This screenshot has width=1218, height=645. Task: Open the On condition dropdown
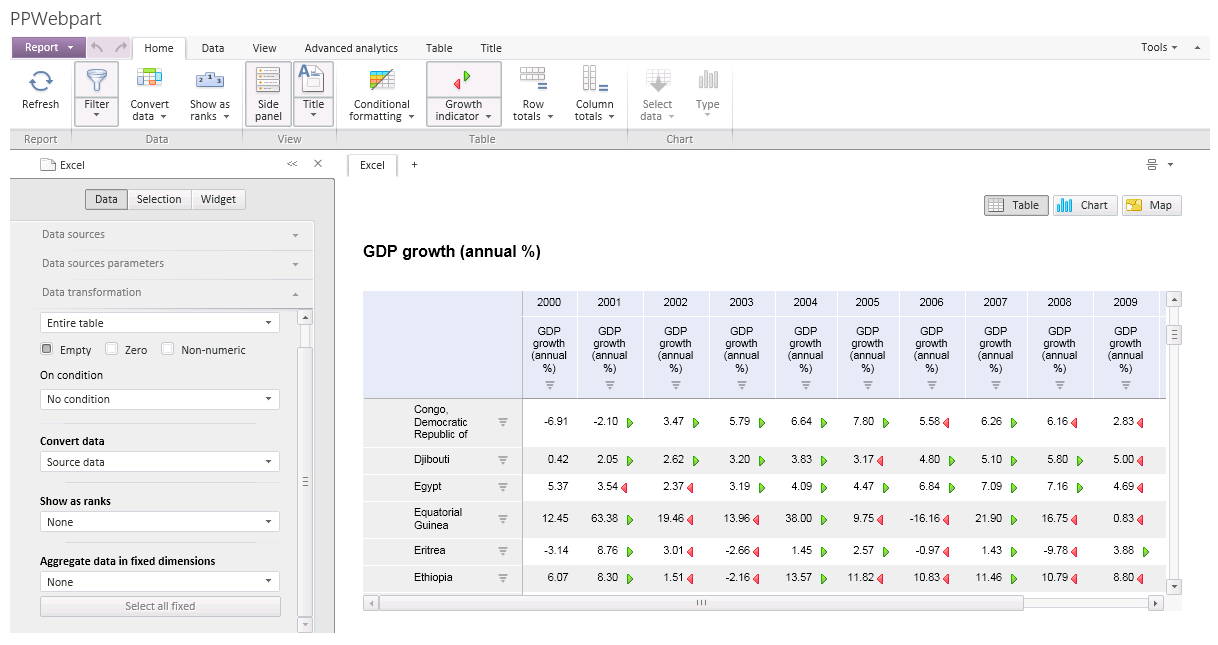(x=160, y=399)
